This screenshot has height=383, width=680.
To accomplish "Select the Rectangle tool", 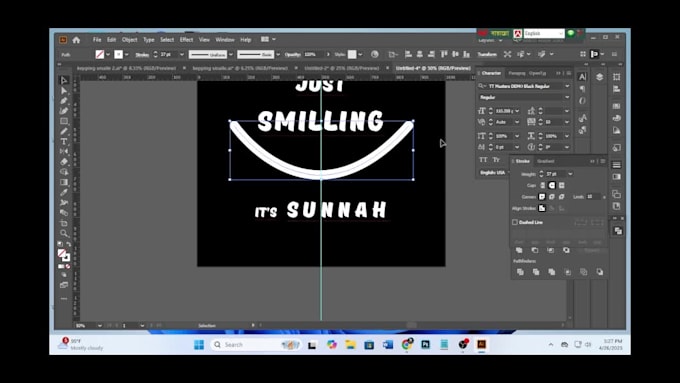I will click(x=64, y=121).
